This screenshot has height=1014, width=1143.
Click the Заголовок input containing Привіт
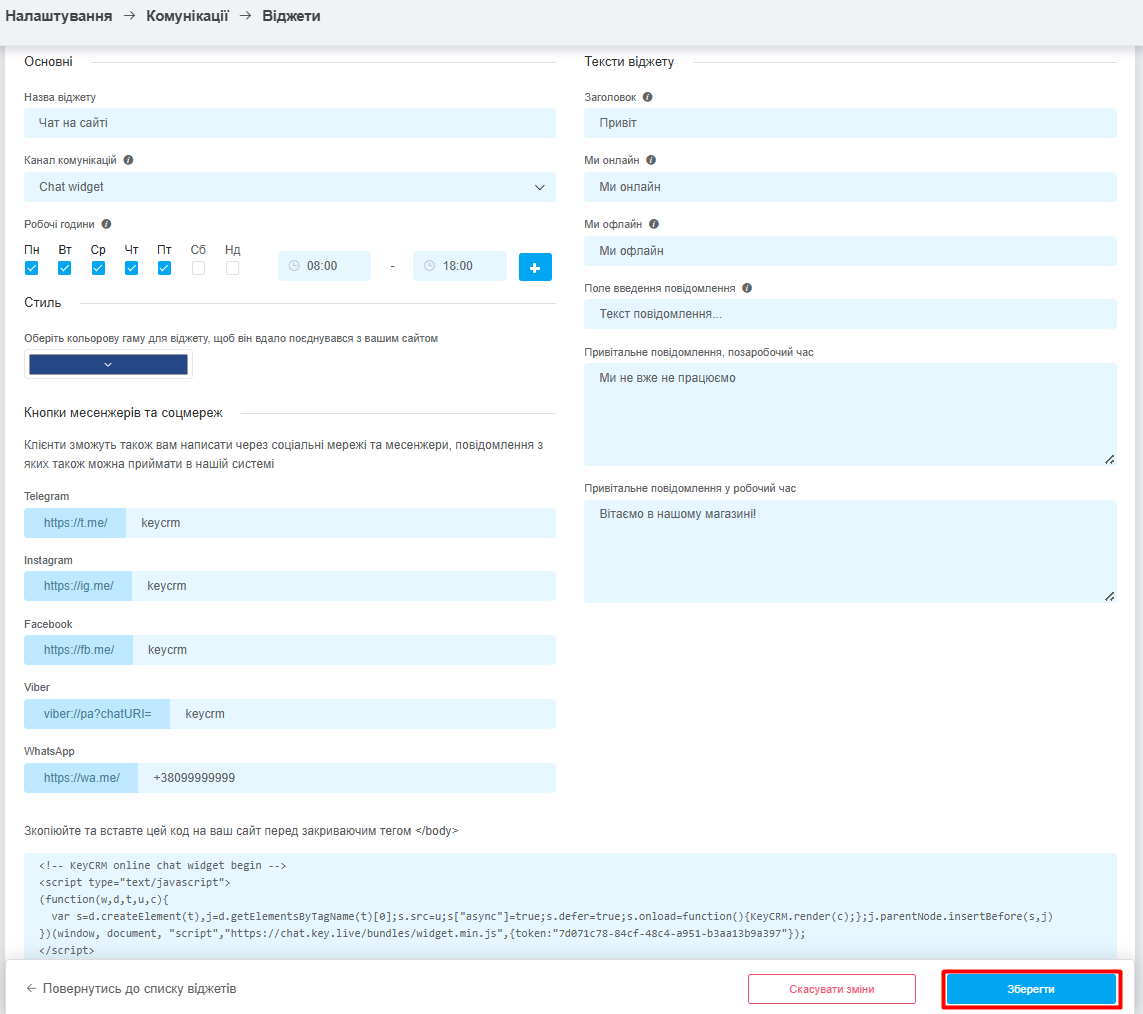(850, 123)
